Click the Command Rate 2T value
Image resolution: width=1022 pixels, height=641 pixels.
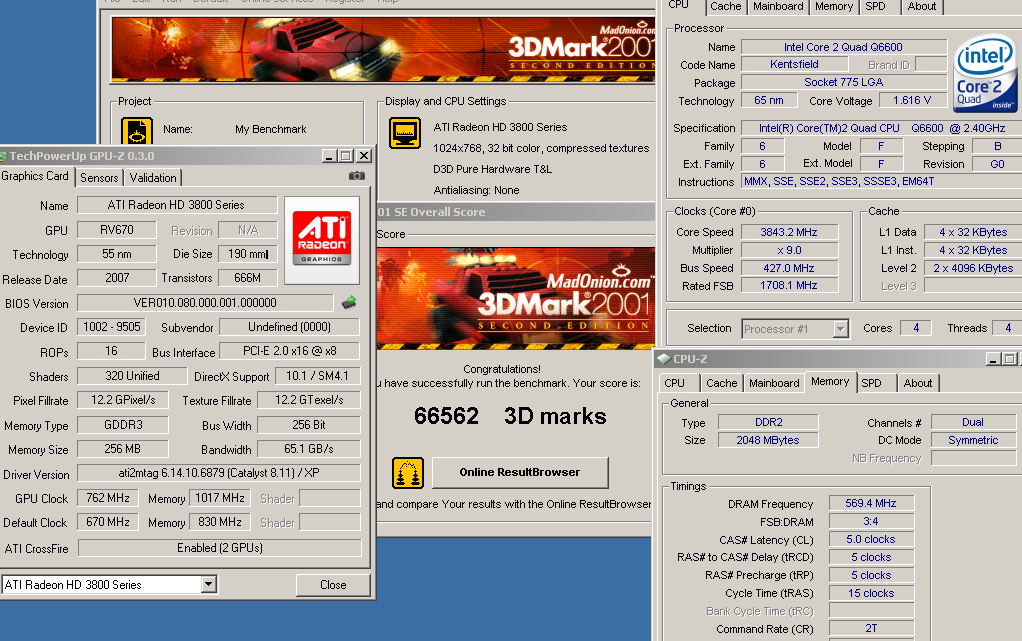(871, 629)
